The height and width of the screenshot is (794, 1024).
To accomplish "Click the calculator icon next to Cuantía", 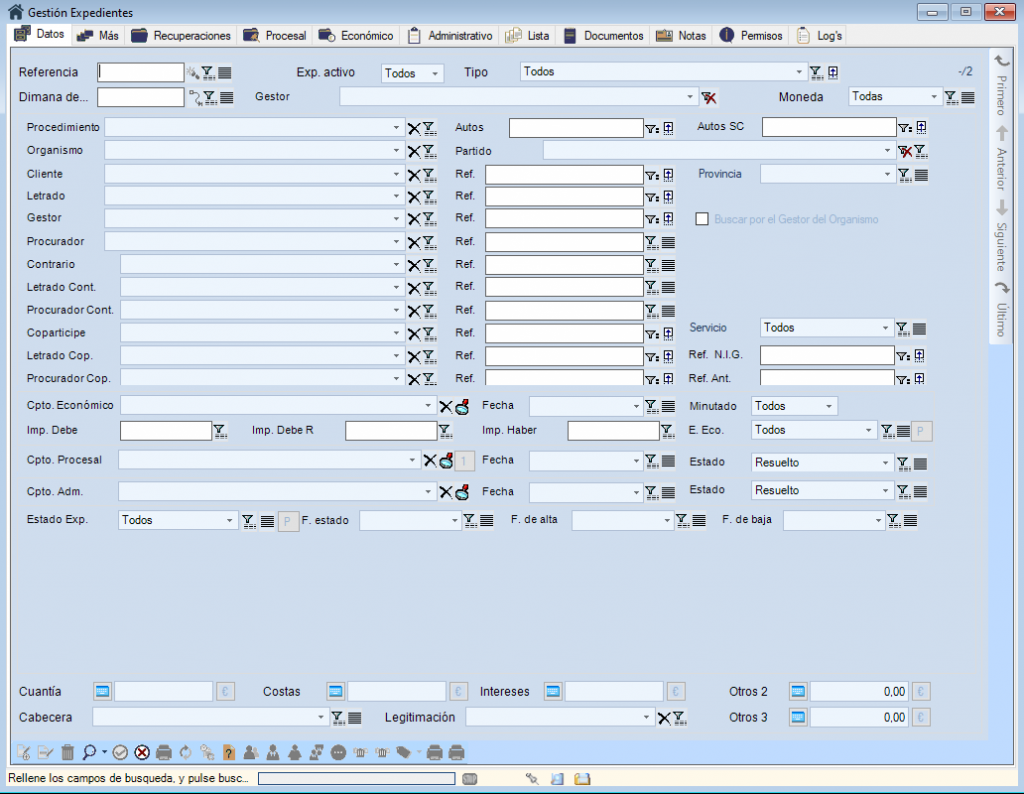I will click(x=103, y=691).
